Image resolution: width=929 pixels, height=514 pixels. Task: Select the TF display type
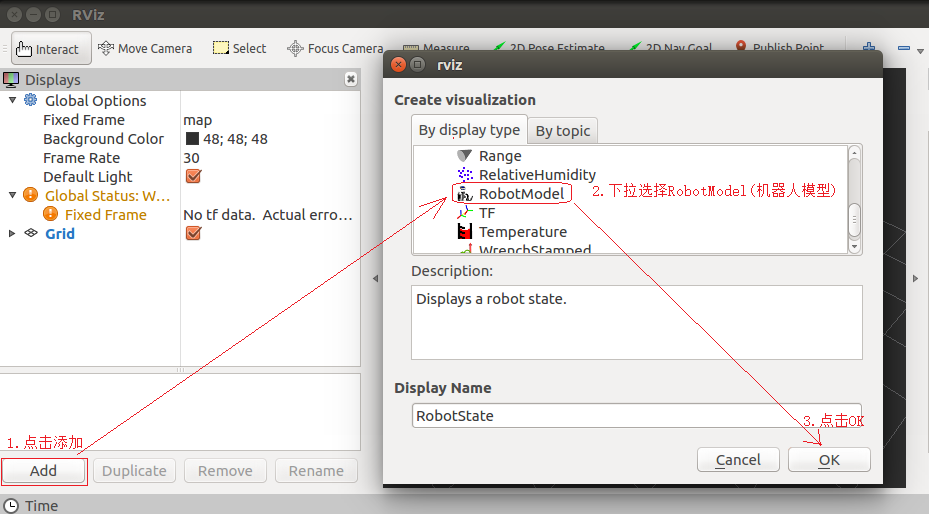point(486,213)
